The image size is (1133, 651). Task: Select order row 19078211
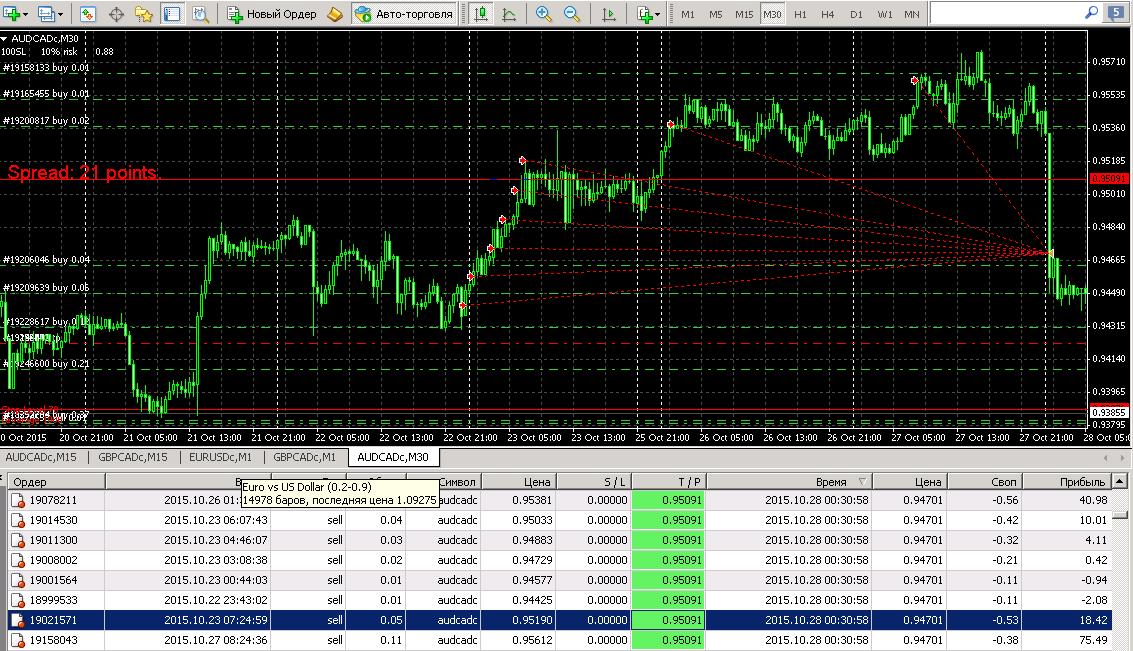click(560, 500)
